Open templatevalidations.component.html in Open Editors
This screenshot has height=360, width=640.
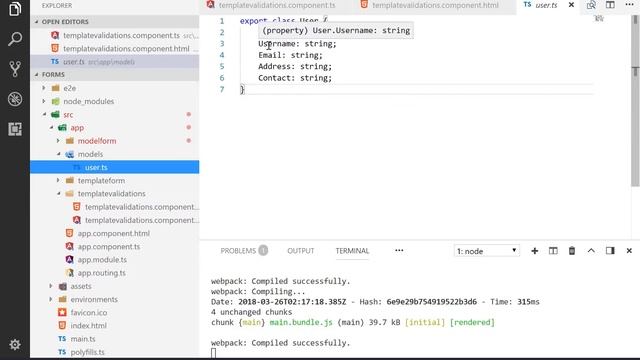[x=115, y=49]
